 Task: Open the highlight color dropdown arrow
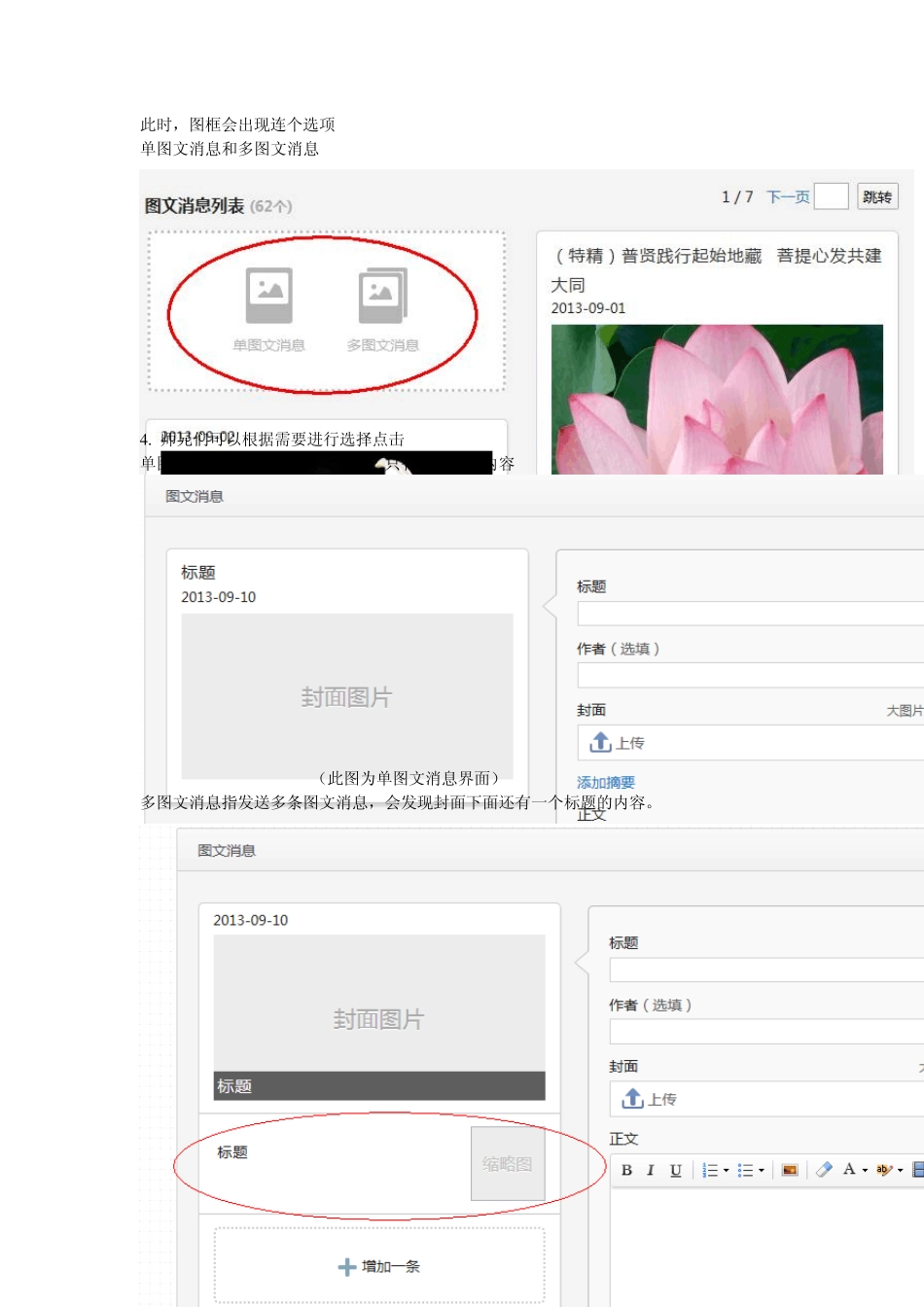pos(900,1171)
